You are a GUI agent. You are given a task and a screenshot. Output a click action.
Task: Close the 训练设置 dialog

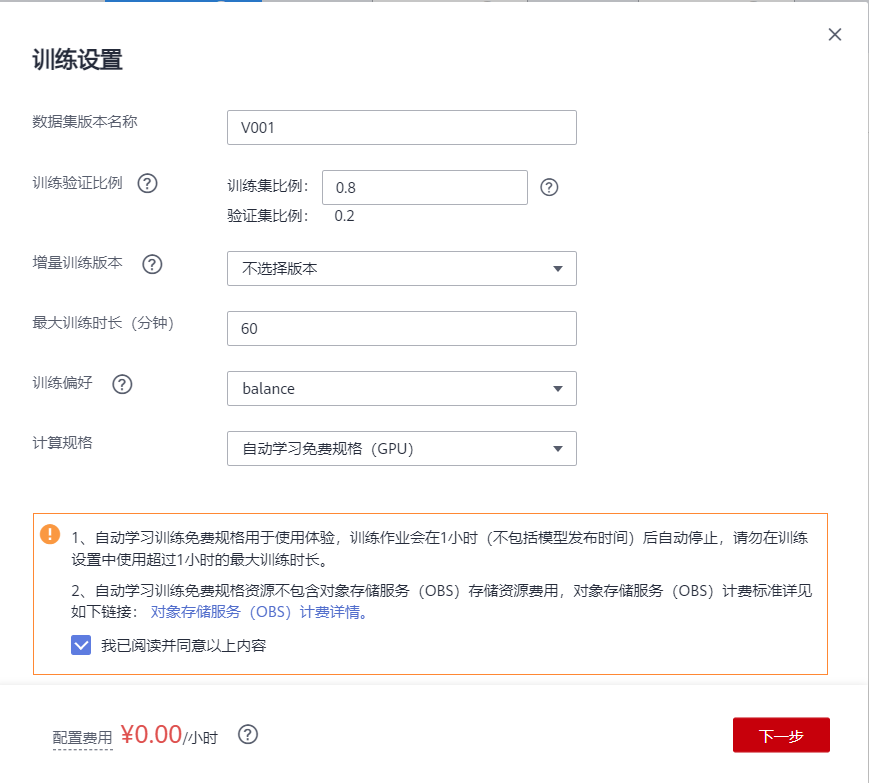tap(835, 34)
